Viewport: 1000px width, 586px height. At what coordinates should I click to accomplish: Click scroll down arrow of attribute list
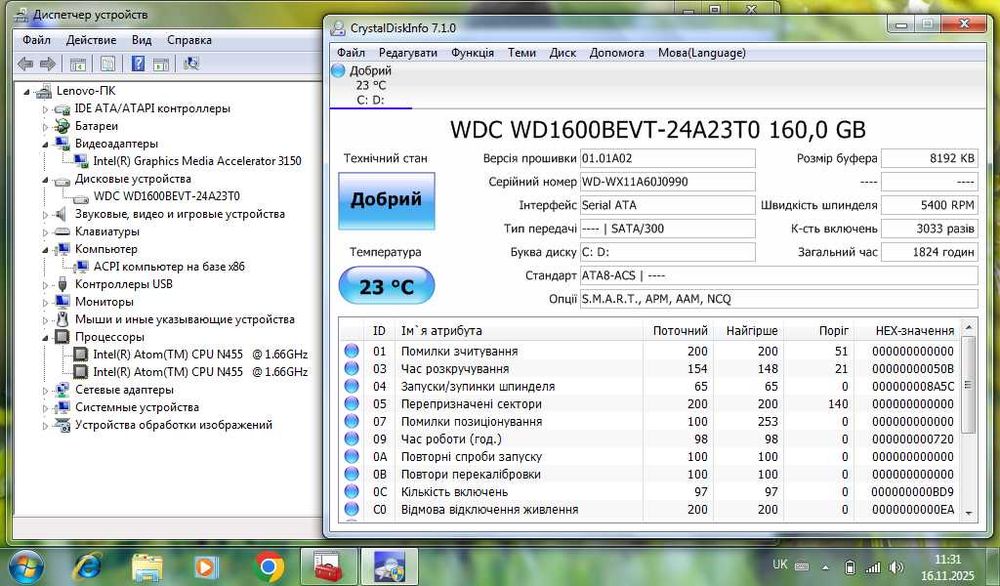click(969, 513)
